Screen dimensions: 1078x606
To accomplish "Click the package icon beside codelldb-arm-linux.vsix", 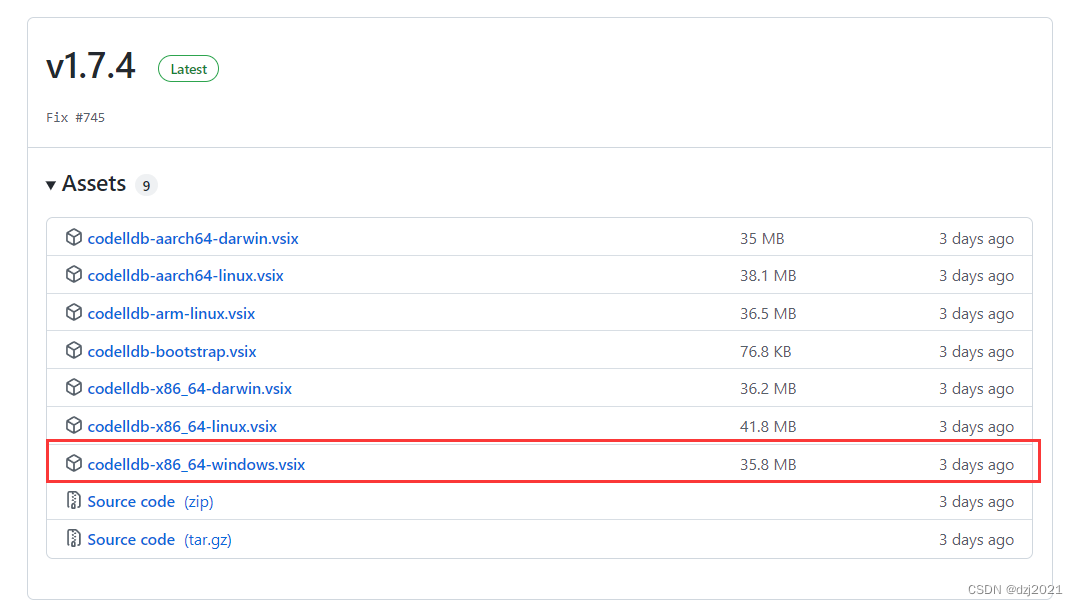I will 74,313.
